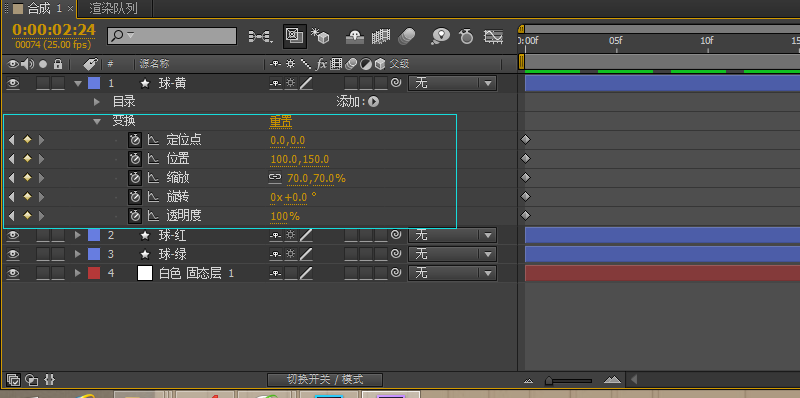This screenshot has width=800, height=398.
Task: Click red label swatch of 白色 固态层 1
Action: point(94,273)
